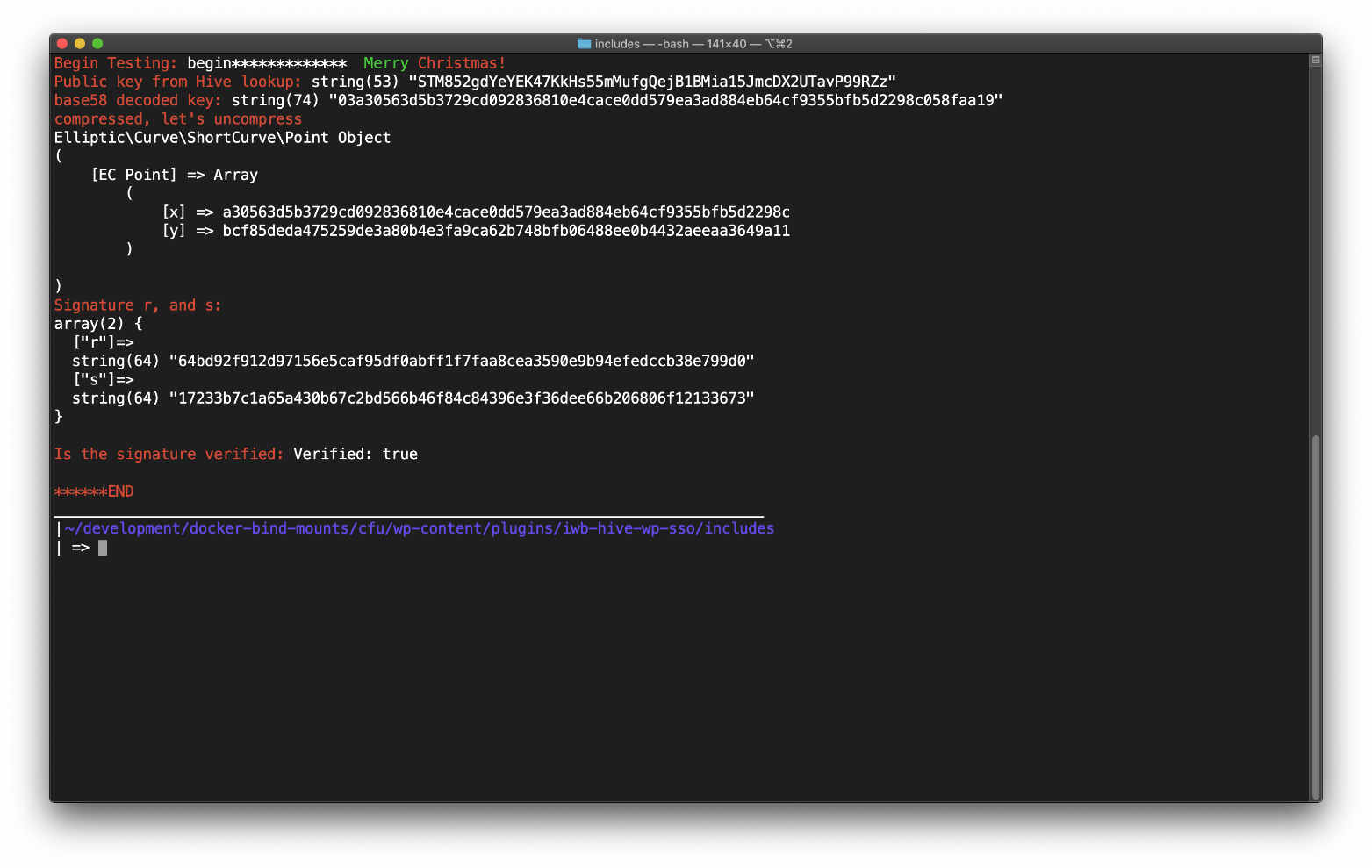
Task: Click the green 'Merry' text
Action: point(386,63)
